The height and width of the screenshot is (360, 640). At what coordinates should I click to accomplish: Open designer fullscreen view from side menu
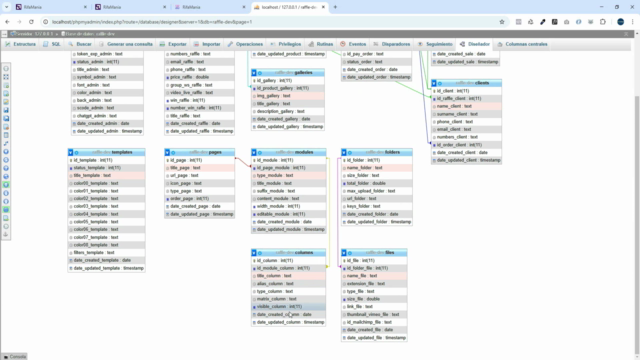[6, 77]
